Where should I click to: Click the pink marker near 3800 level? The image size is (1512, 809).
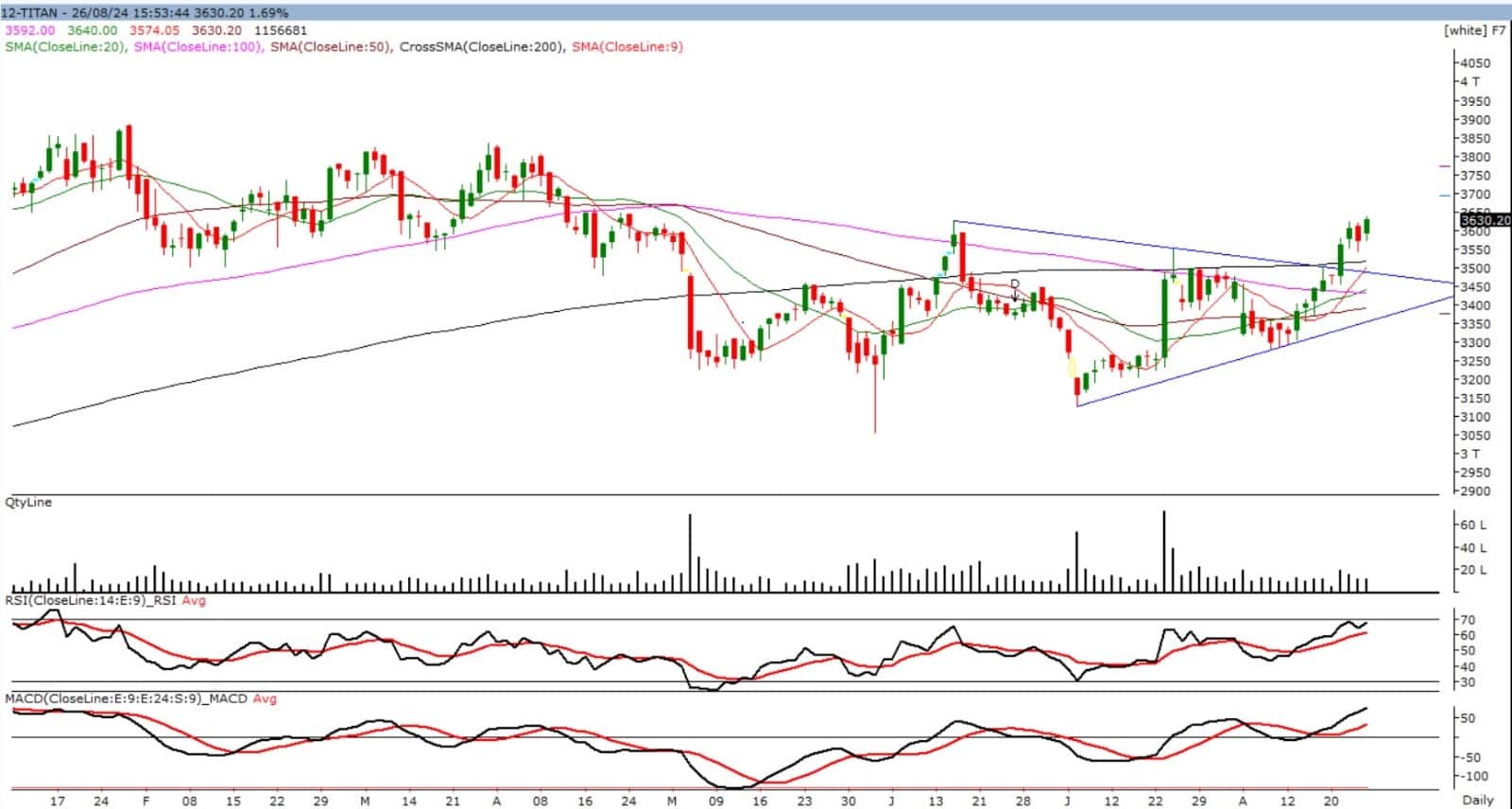coord(1444,166)
